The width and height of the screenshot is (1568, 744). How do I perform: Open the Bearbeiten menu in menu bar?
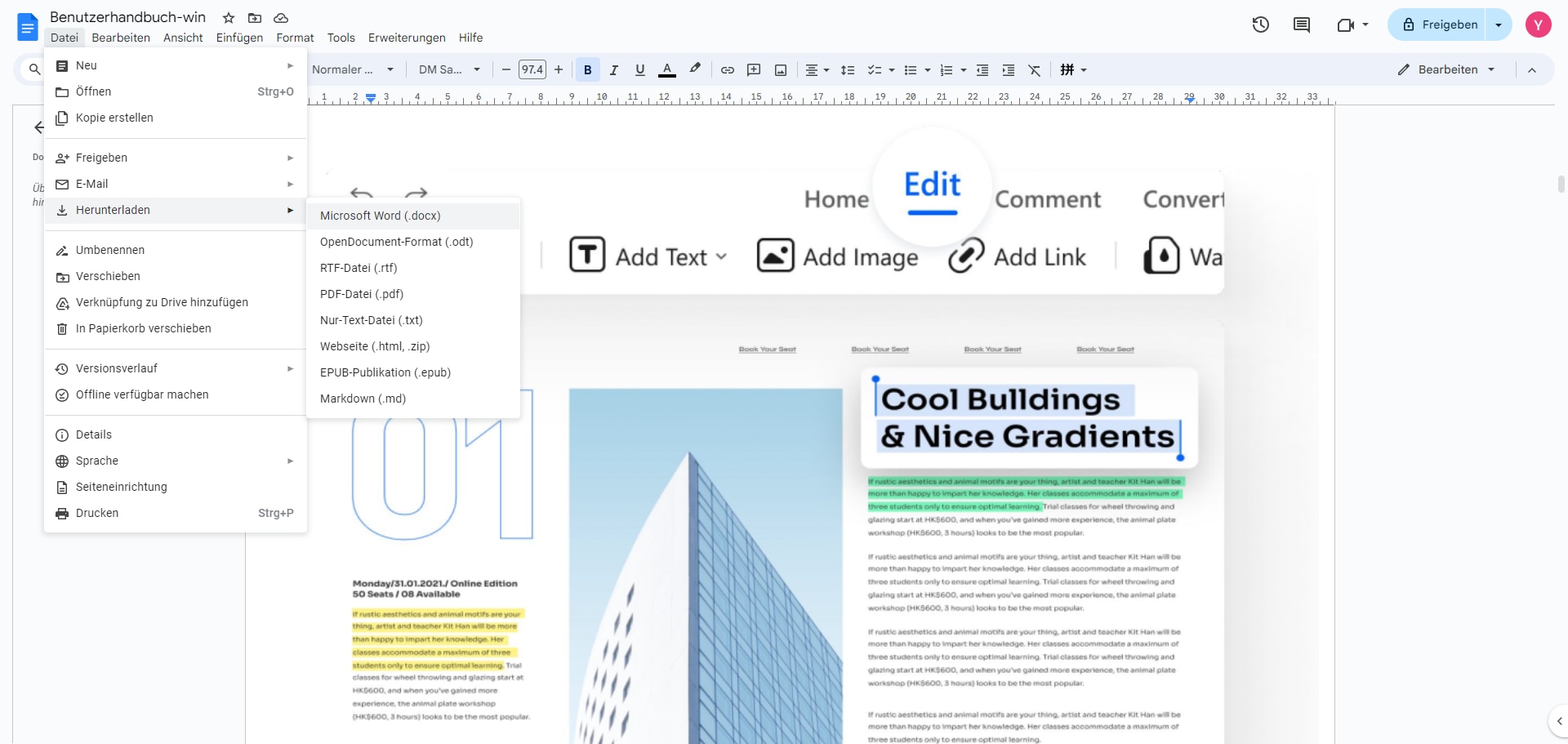[121, 38]
